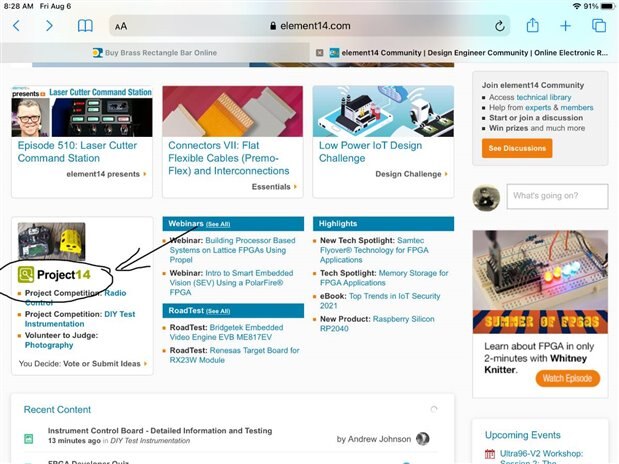Viewport: 619px width, 464px height.
Task: Open the AA reader text options
Action: click(x=121, y=26)
